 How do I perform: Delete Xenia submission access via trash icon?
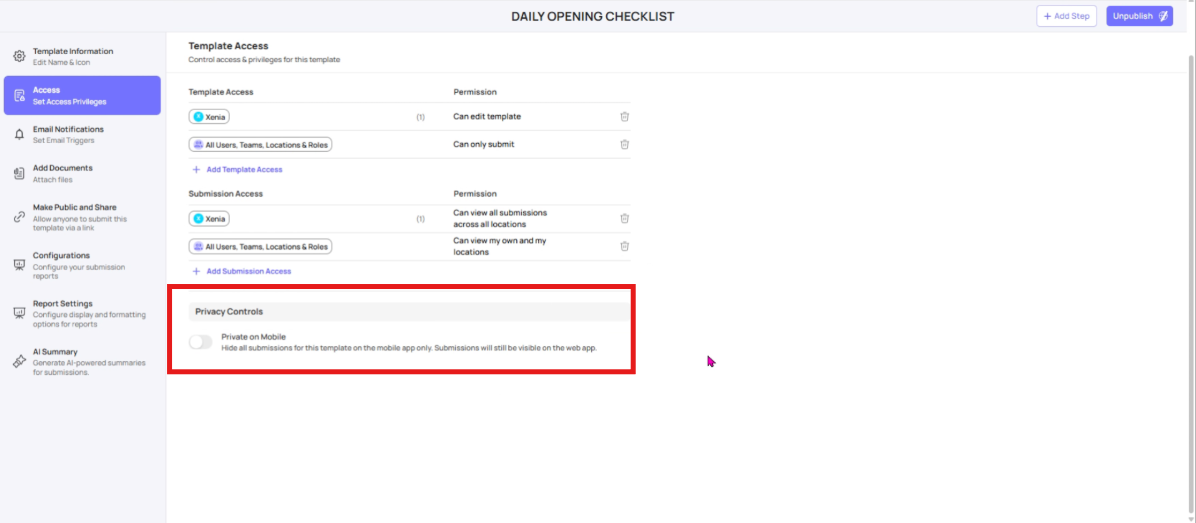point(624,218)
